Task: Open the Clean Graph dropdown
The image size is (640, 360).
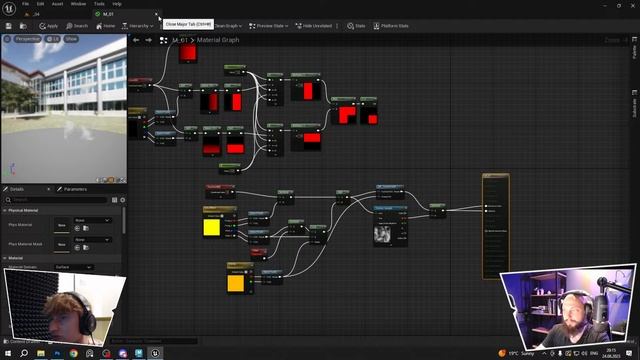Action: pos(228,26)
